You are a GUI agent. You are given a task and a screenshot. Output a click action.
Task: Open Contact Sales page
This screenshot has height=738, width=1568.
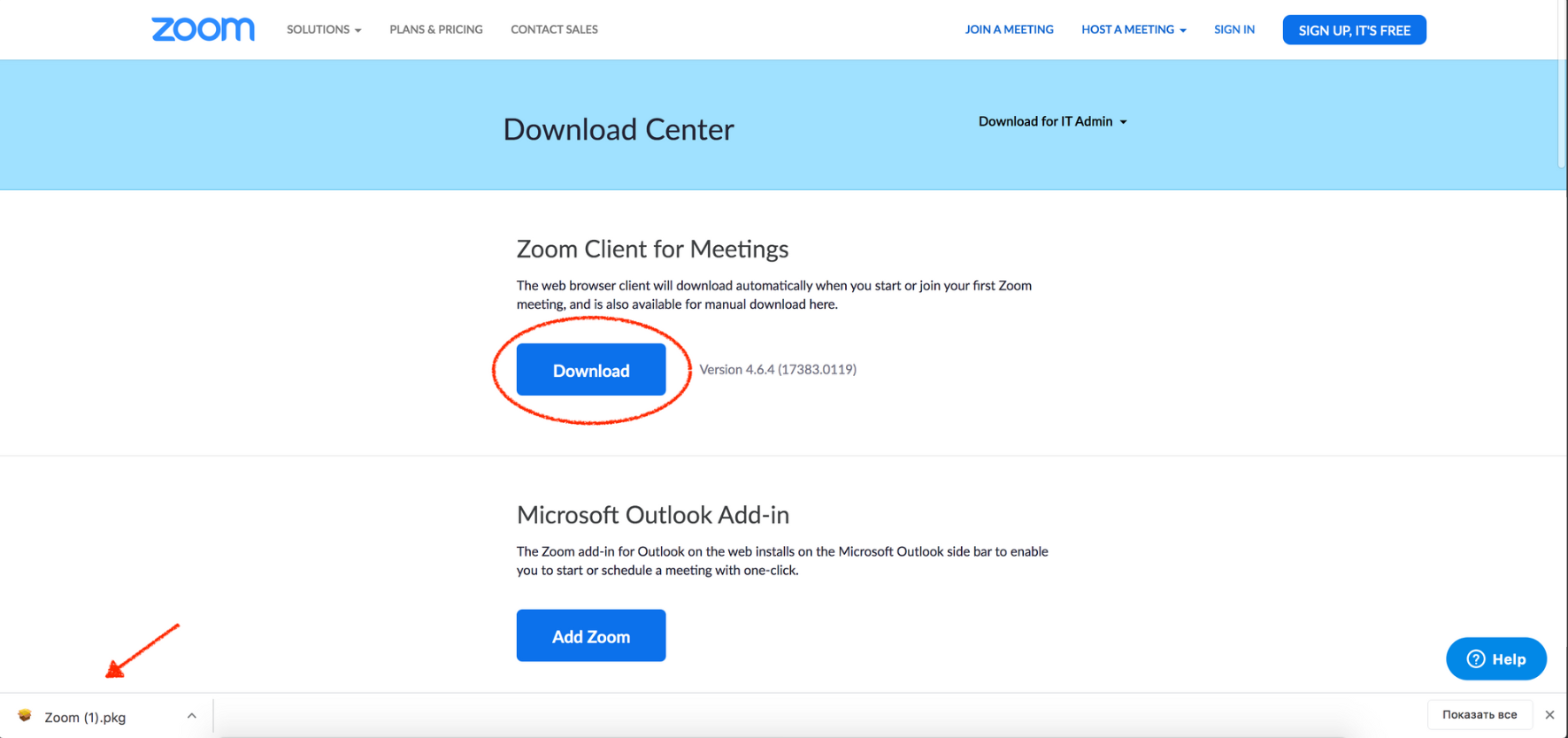point(554,29)
